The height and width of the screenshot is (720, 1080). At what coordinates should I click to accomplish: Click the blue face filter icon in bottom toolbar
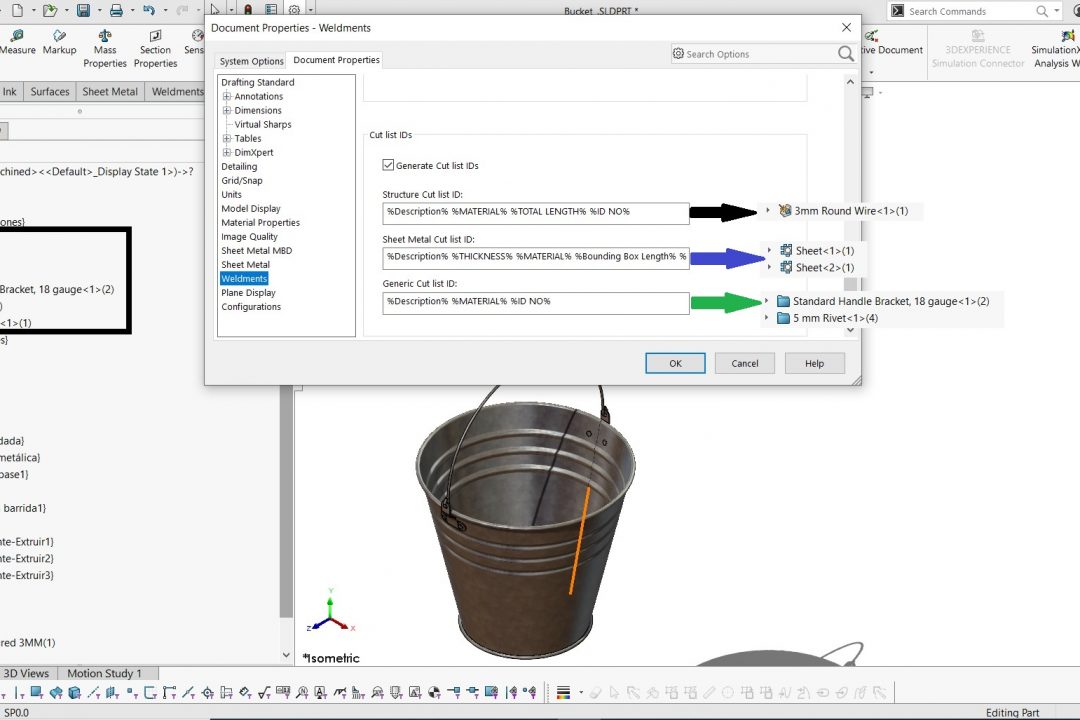pyautogui.click(x=37, y=692)
